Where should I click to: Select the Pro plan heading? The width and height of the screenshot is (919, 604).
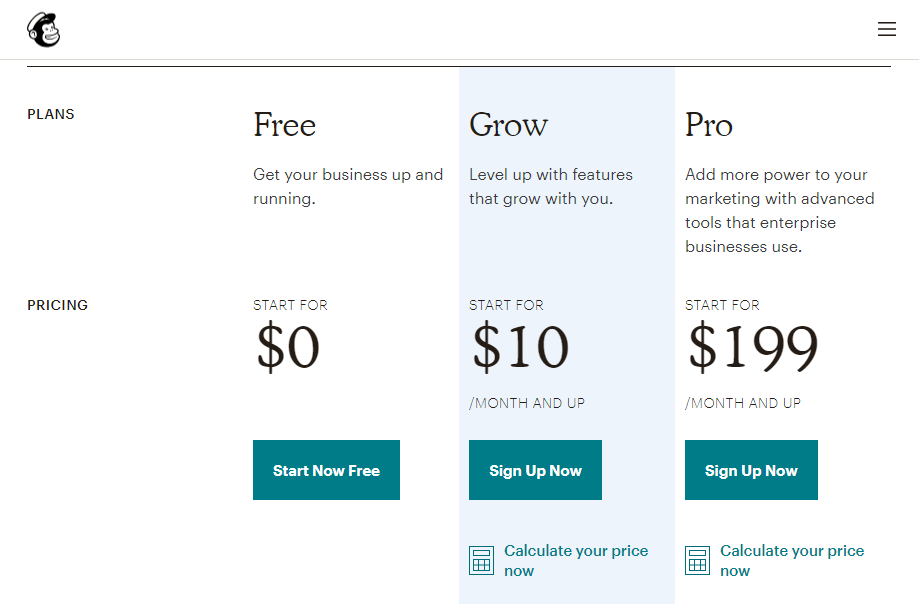[x=709, y=125]
